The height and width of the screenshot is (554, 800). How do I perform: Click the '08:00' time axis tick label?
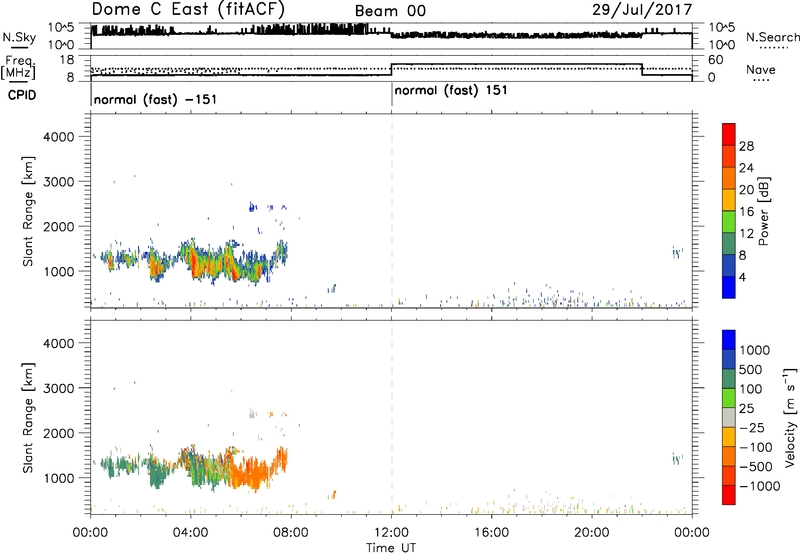click(x=291, y=533)
